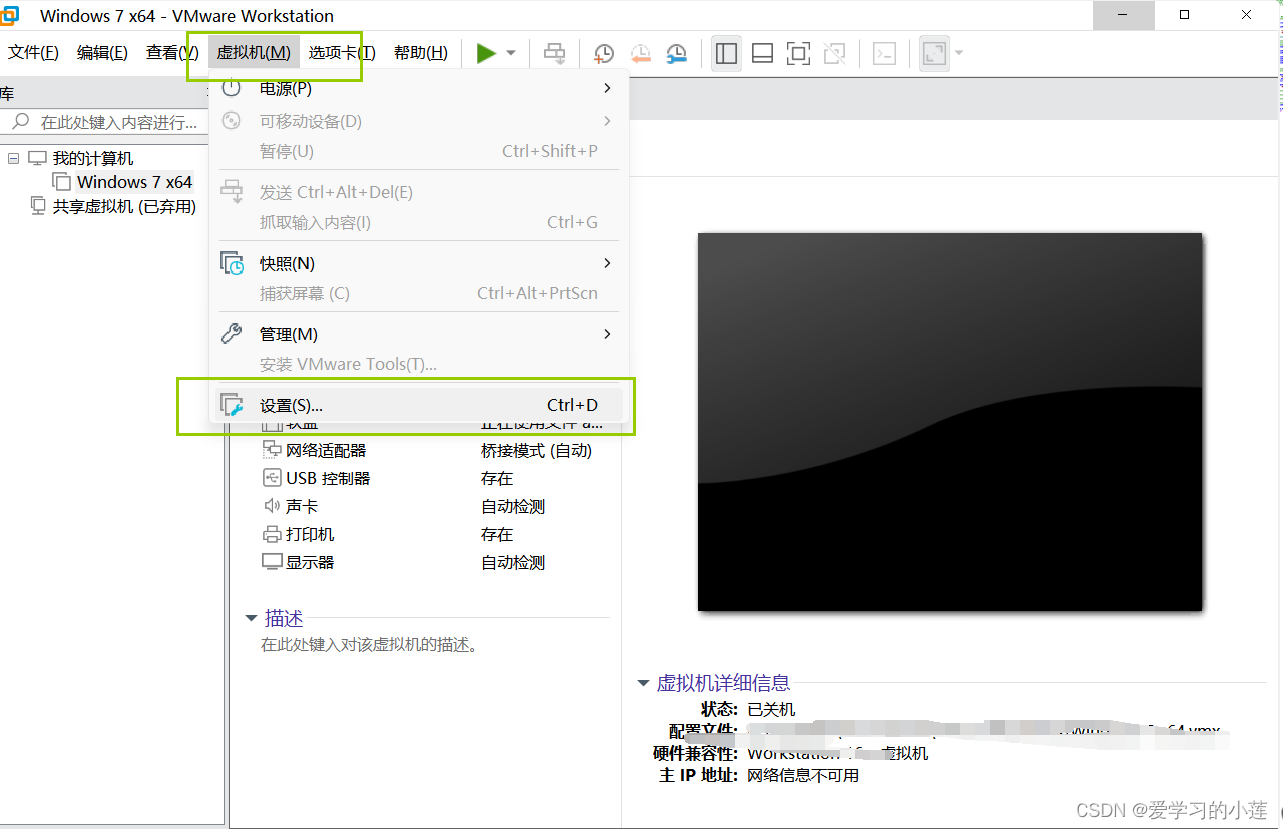Click the USB controller icon
The image size is (1283, 829).
(272, 478)
